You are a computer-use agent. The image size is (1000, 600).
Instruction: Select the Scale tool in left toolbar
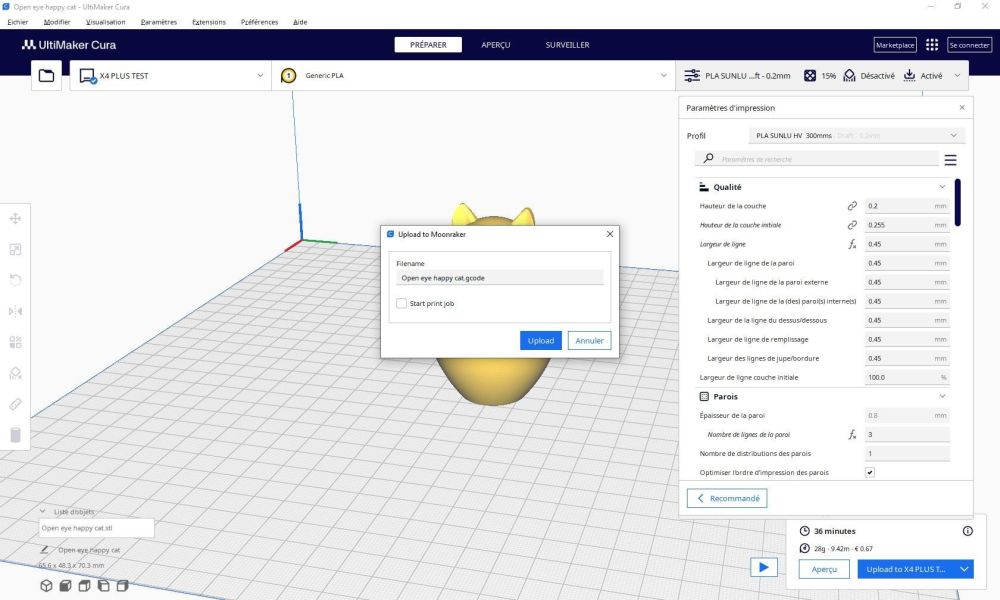[15, 249]
